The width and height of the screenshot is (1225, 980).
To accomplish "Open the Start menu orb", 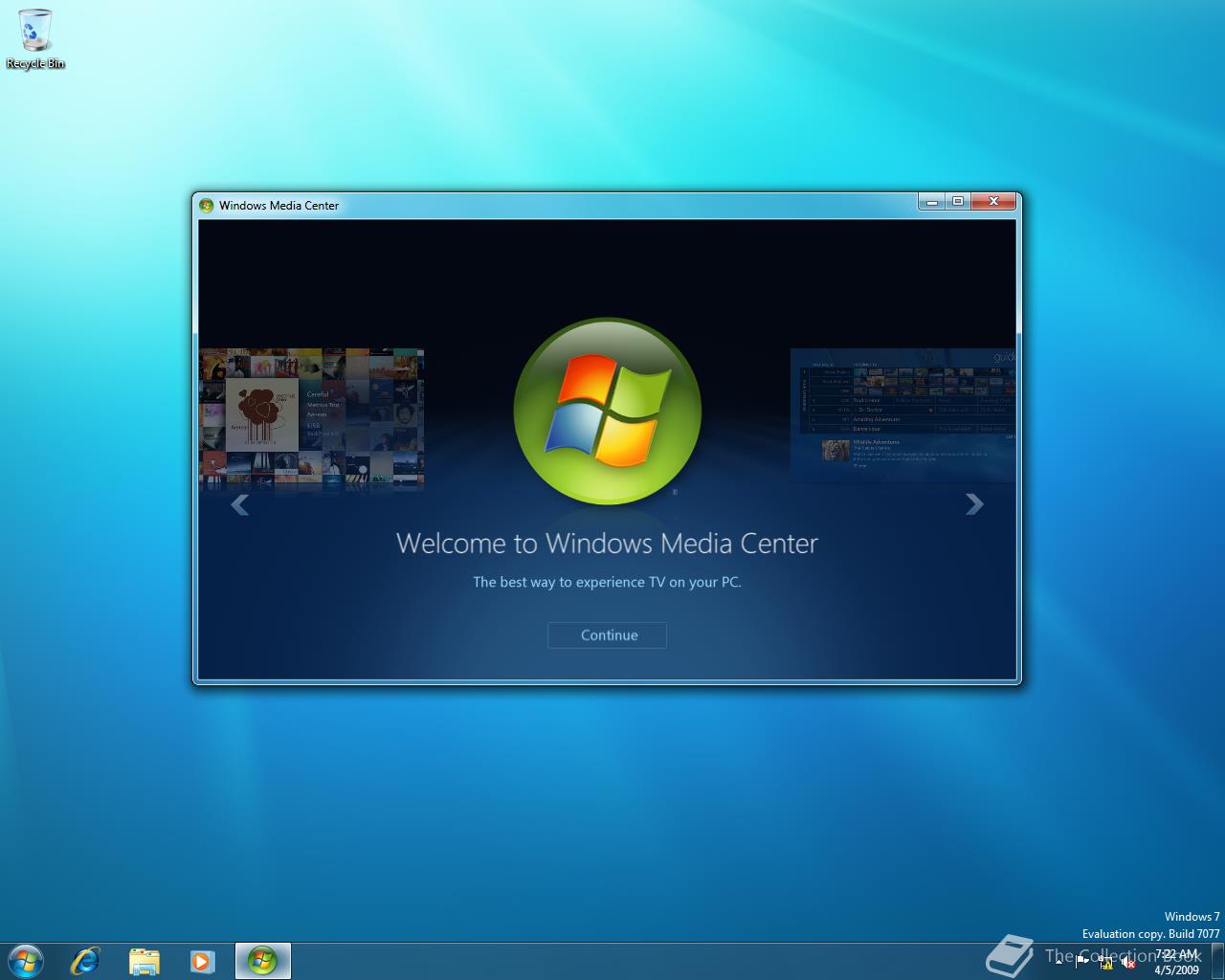I will pos(25,960).
